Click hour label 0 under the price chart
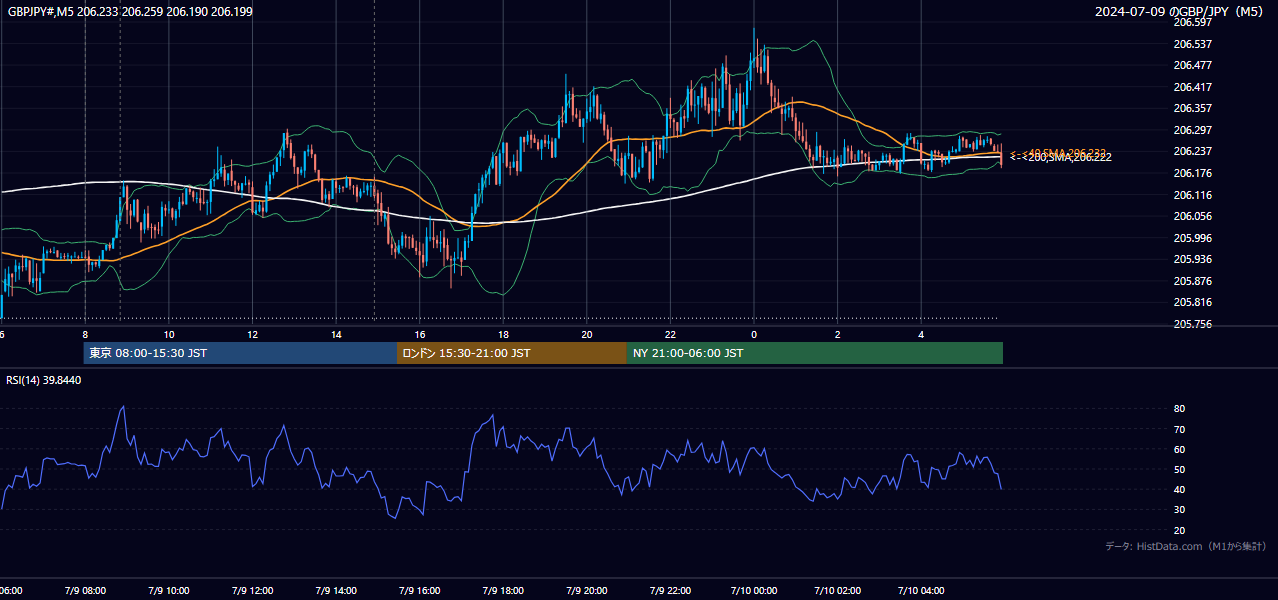Image resolution: width=1278 pixels, height=600 pixels. pyautogui.click(x=754, y=334)
